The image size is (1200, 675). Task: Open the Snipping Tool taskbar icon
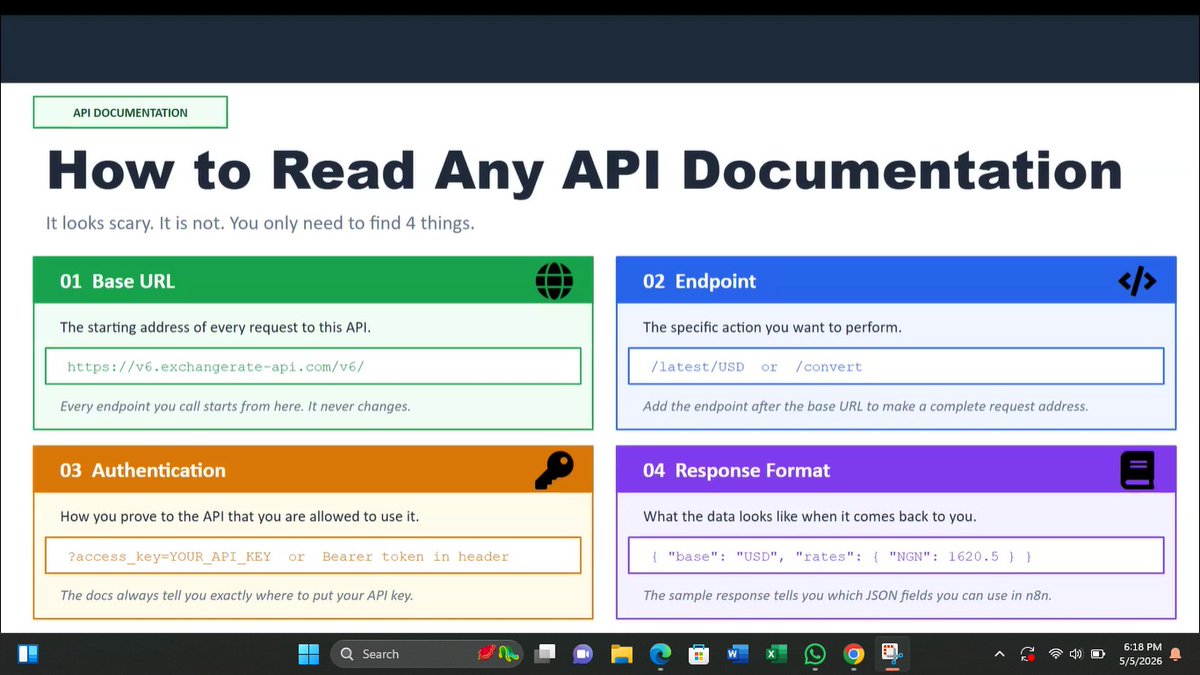[892, 654]
